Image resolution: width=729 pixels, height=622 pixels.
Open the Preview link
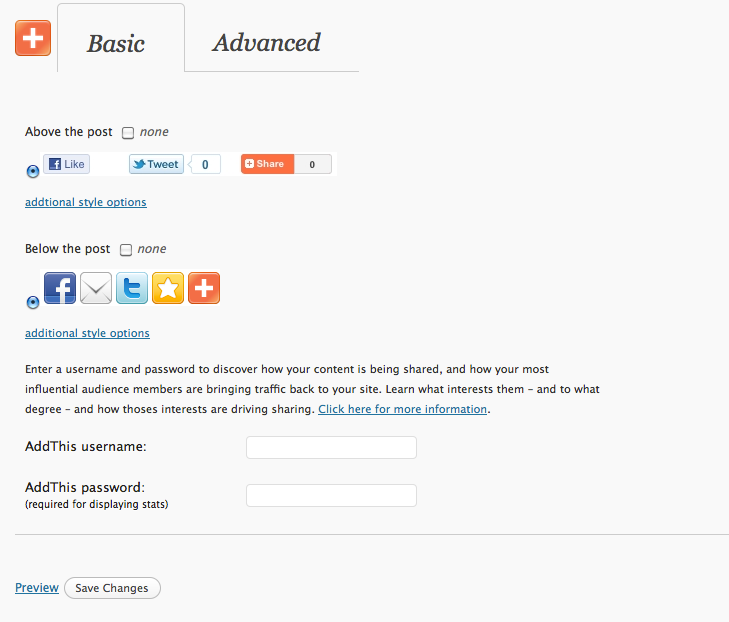[x=37, y=588]
